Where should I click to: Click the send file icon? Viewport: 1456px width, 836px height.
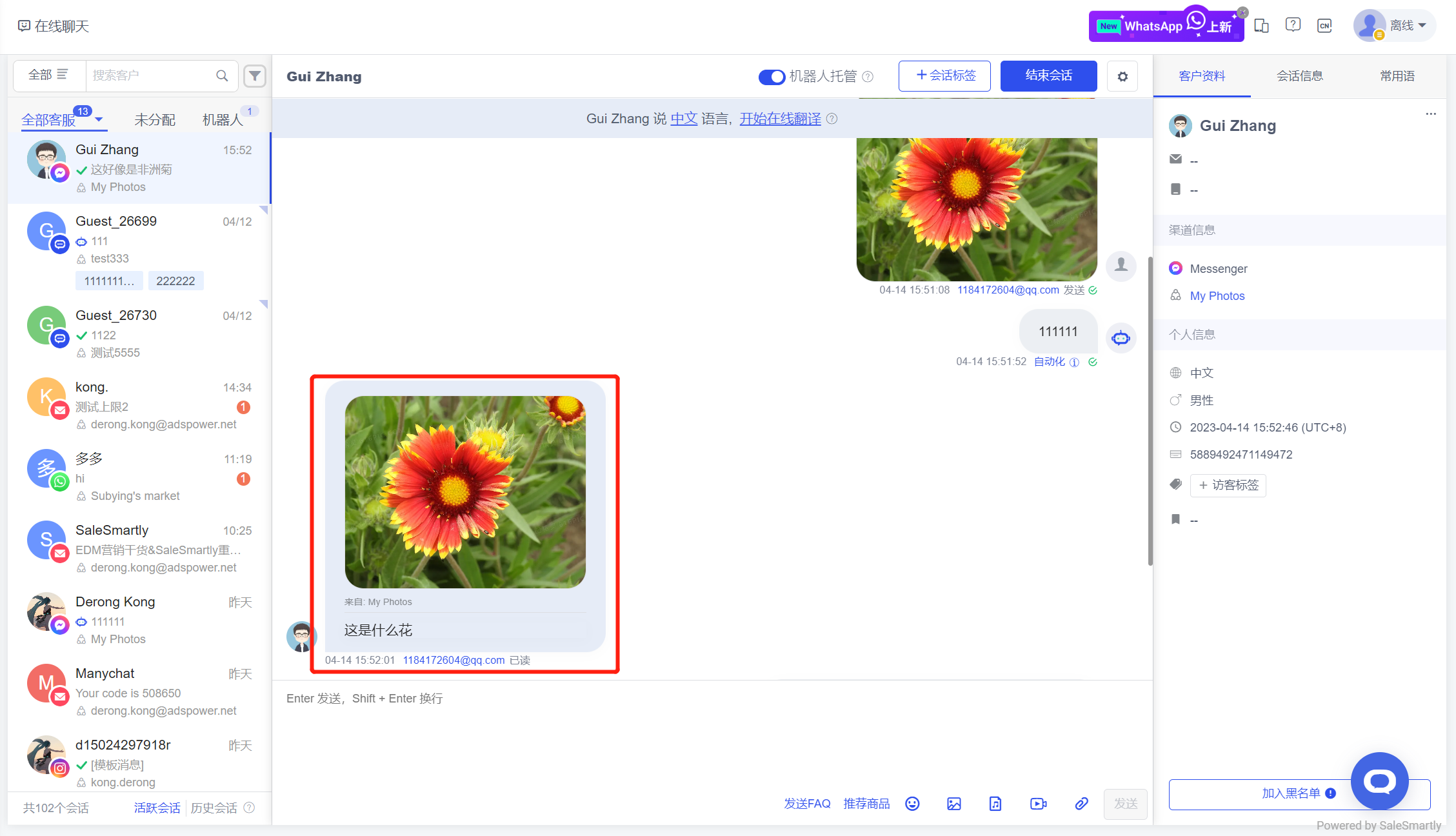[x=995, y=804]
